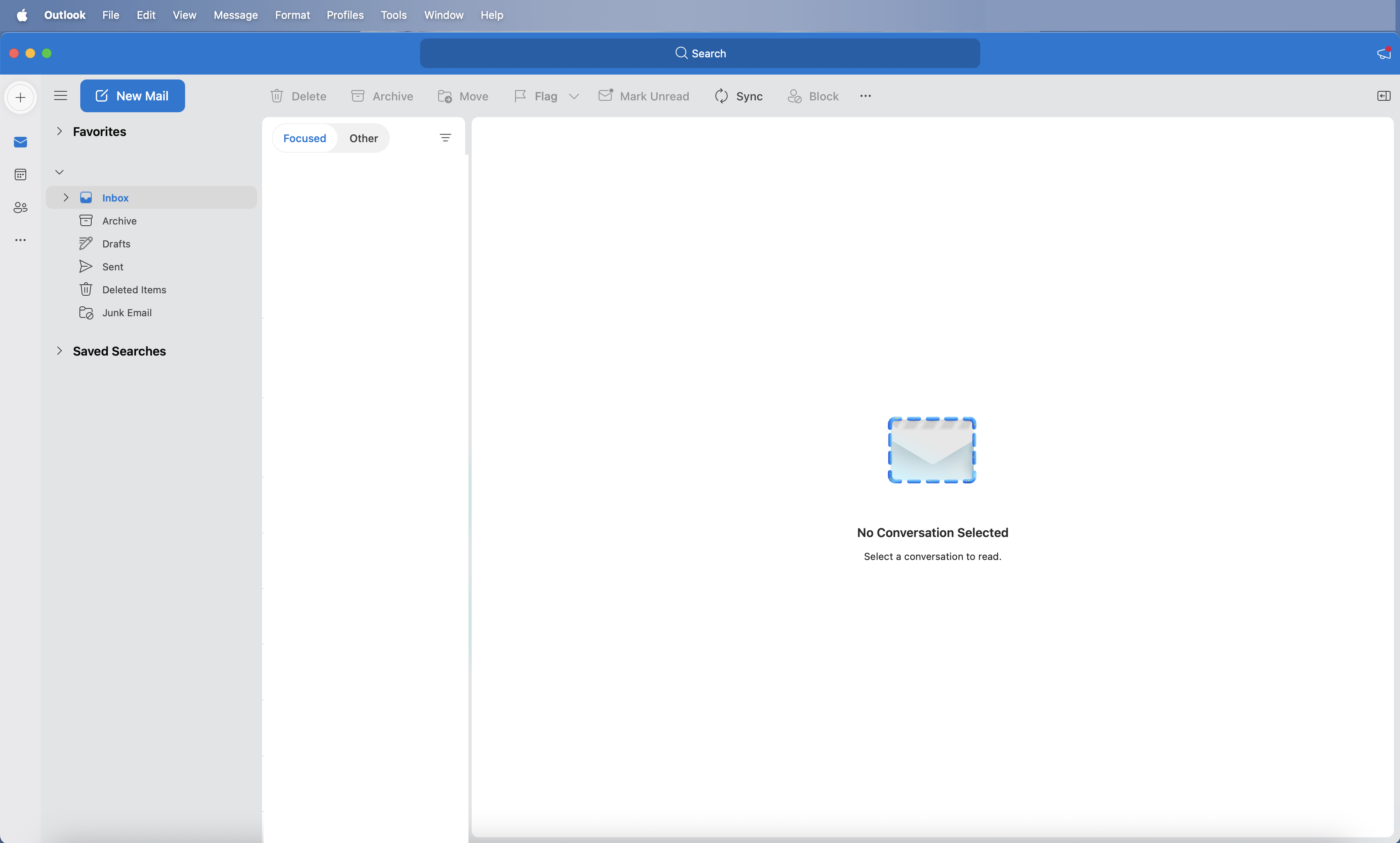Open the Sent folder

click(151, 266)
